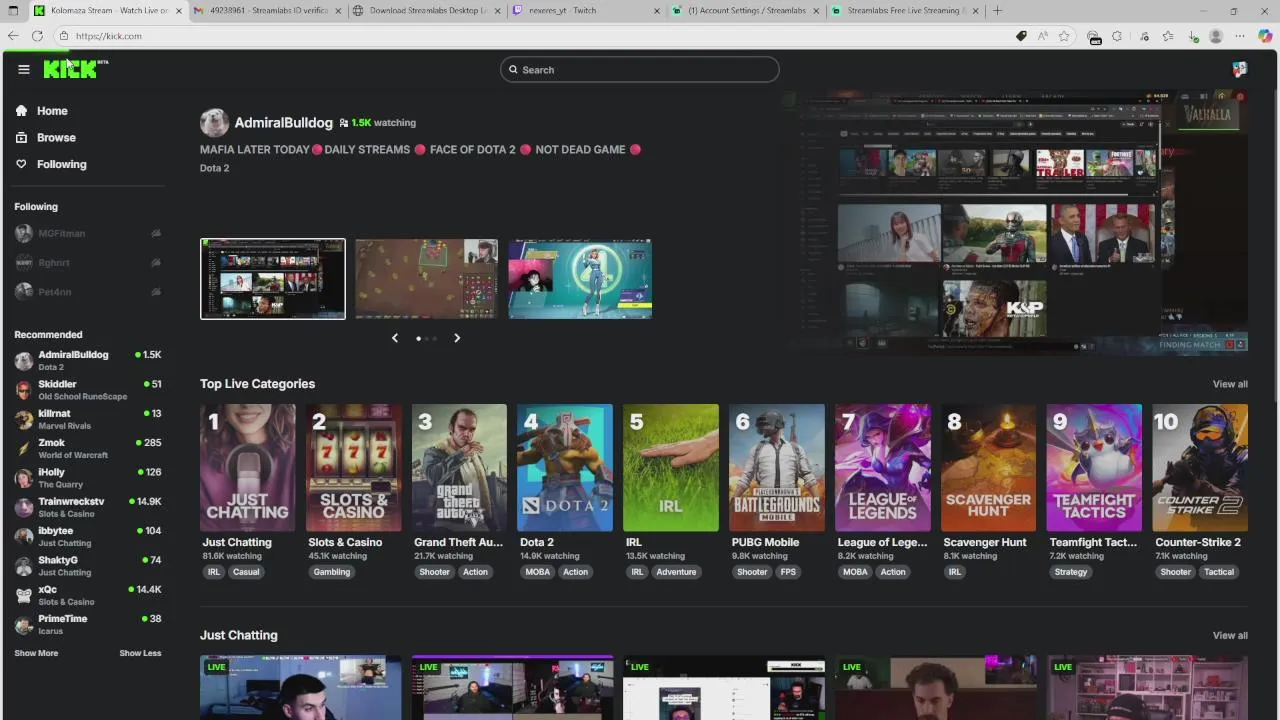Click View all for Top Live Categories
Image resolution: width=1280 pixels, height=720 pixels.
(x=1230, y=384)
